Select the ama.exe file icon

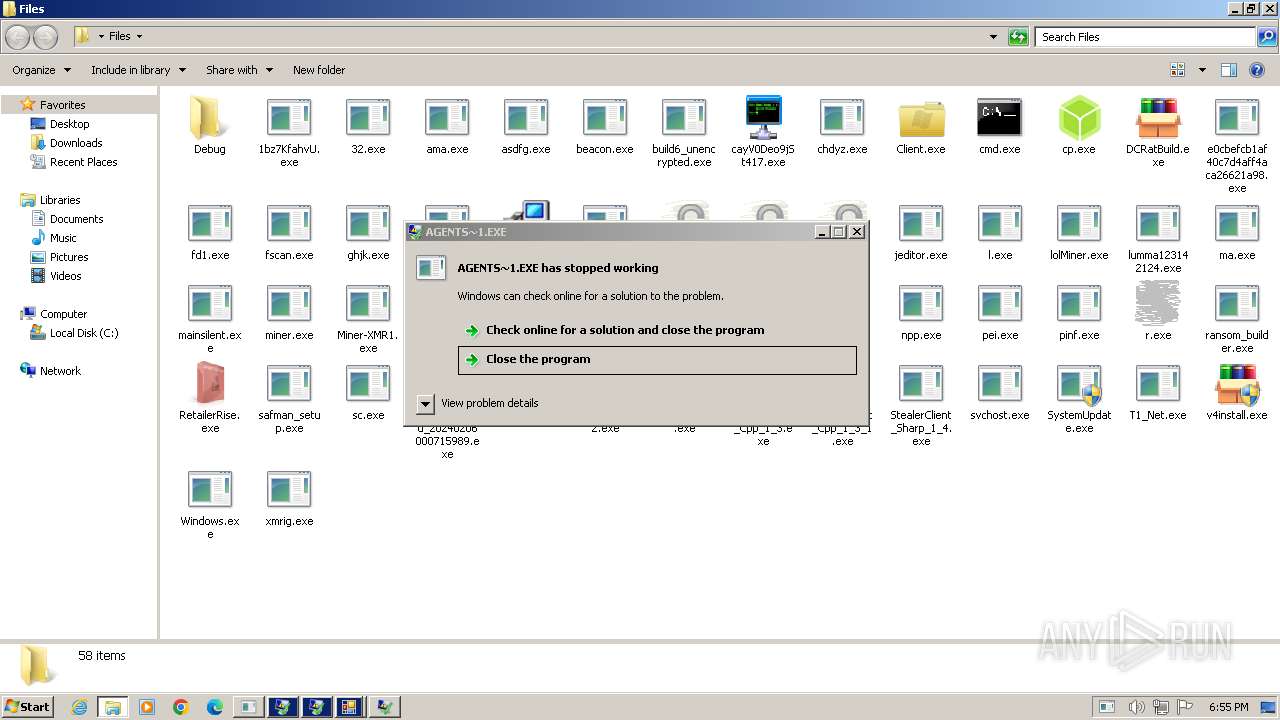click(x=447, y=118)
